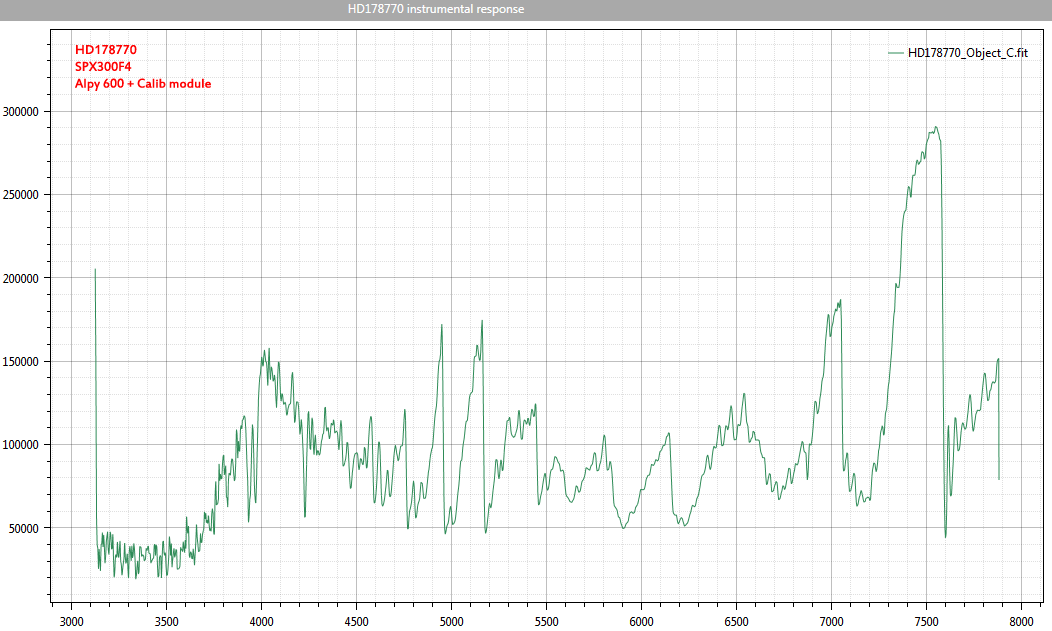The image size is (1052, 631).
Task: Click the y-axis label "200000"
Action: click(21, 278)
